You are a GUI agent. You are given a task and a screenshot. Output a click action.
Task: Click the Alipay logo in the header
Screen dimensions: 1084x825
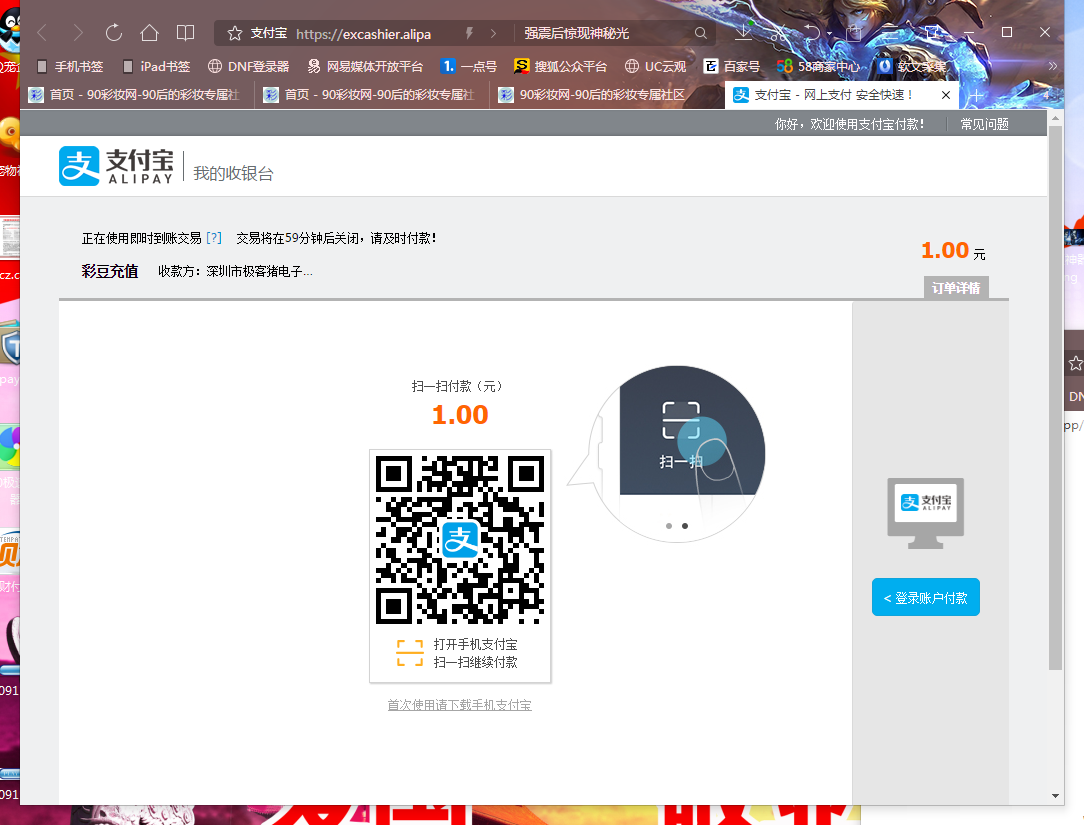pyautogui.click(x=116, y=166)
